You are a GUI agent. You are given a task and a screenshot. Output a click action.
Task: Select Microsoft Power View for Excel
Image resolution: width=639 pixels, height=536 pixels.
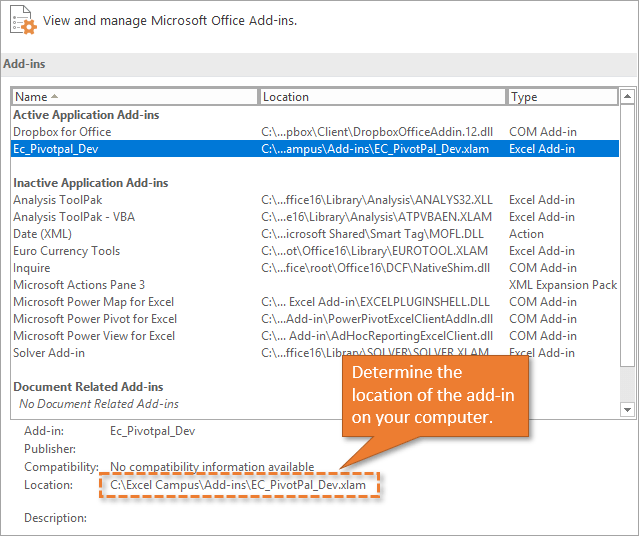pos(94,336)
